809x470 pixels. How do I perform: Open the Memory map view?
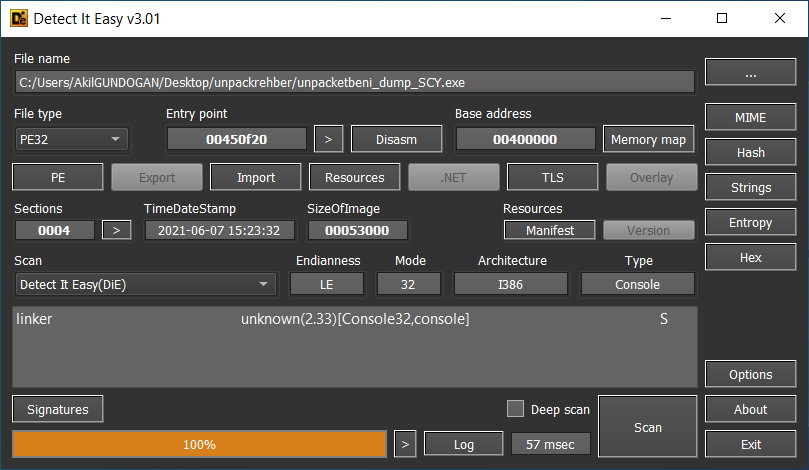tap(648, 139)
